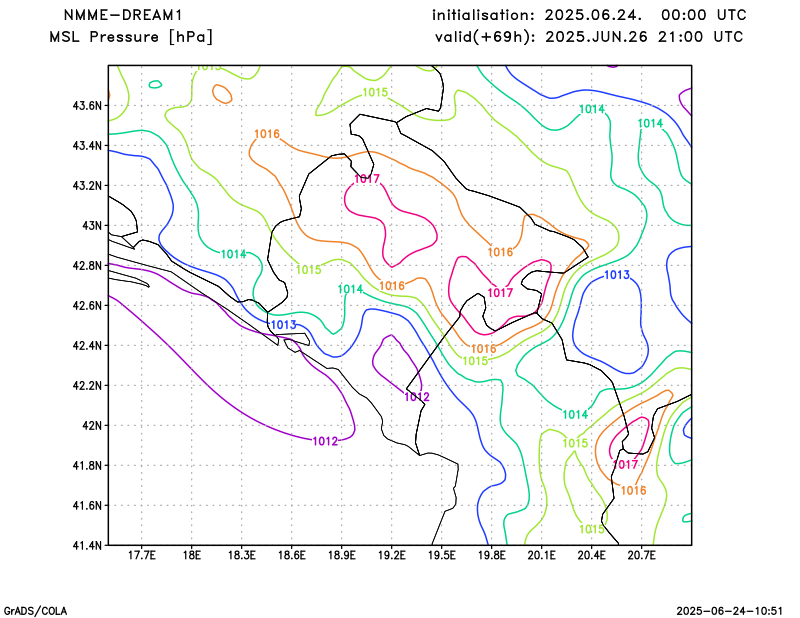Viewport: 800px width, 618px height.
Task: Click the 18.3E longitude label
Action: (x=241, y=556)
